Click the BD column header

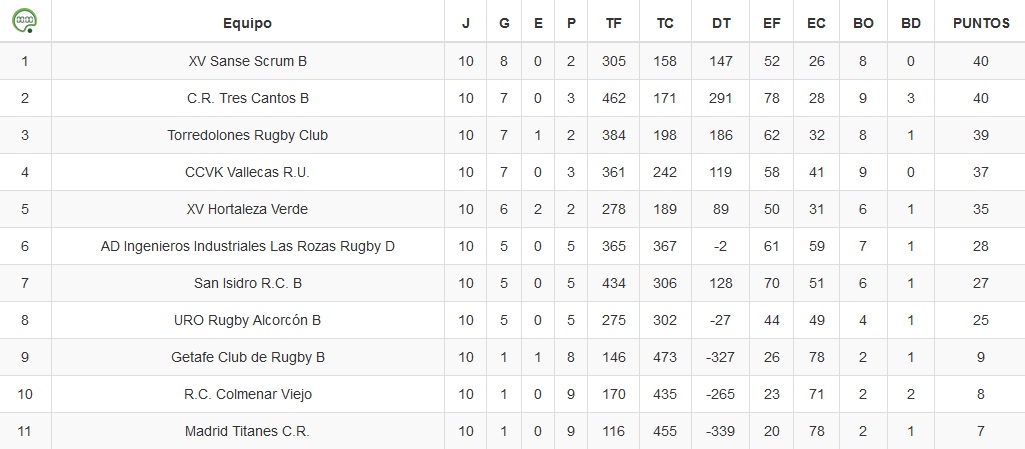pos(911,24)
